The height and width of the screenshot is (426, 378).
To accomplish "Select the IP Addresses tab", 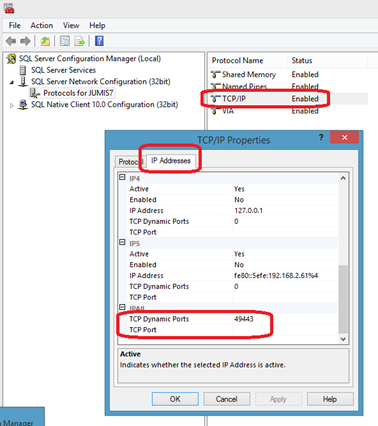I will (171, 161).
